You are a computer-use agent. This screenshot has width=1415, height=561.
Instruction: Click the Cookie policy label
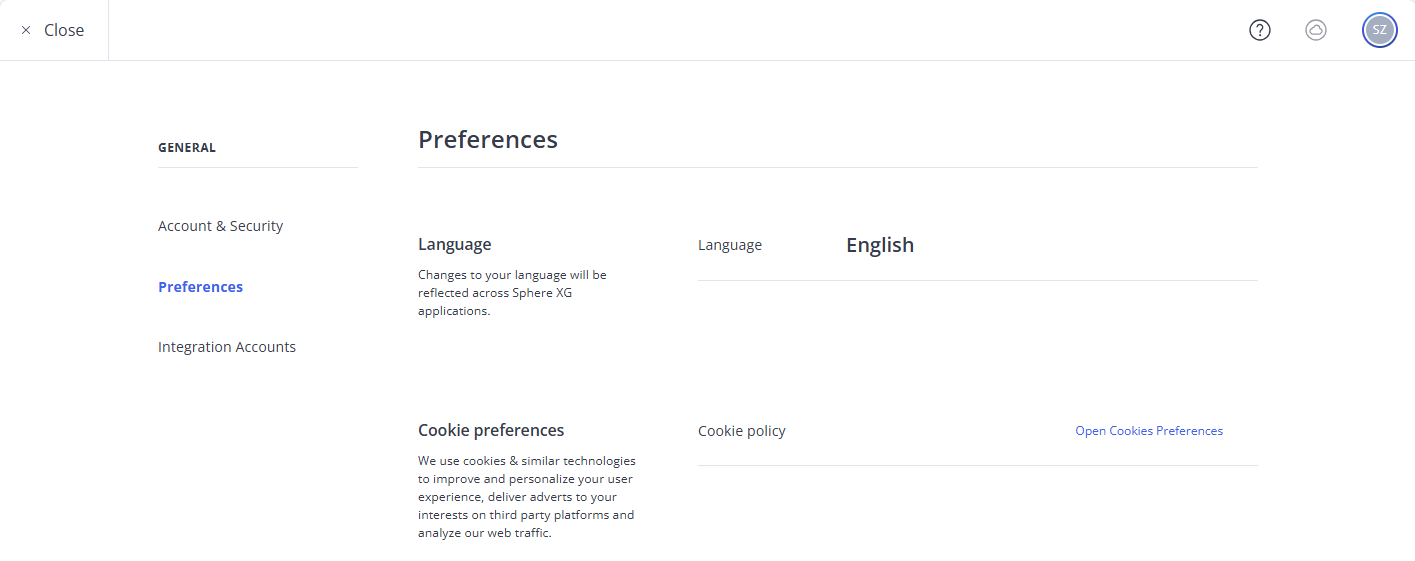(742, 431)
